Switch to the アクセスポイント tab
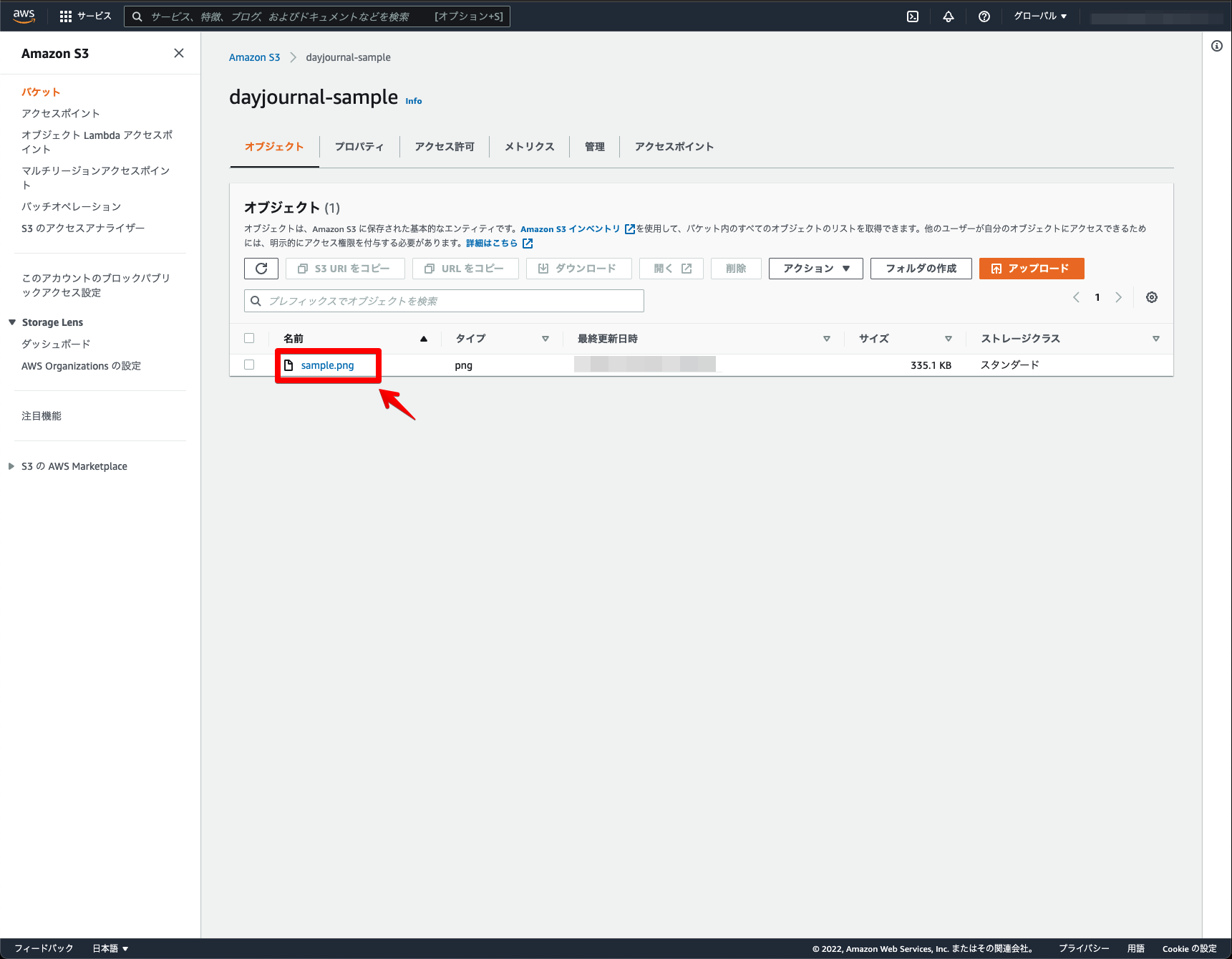This screenshot has width=1232, height=959. tap(674, 147)
